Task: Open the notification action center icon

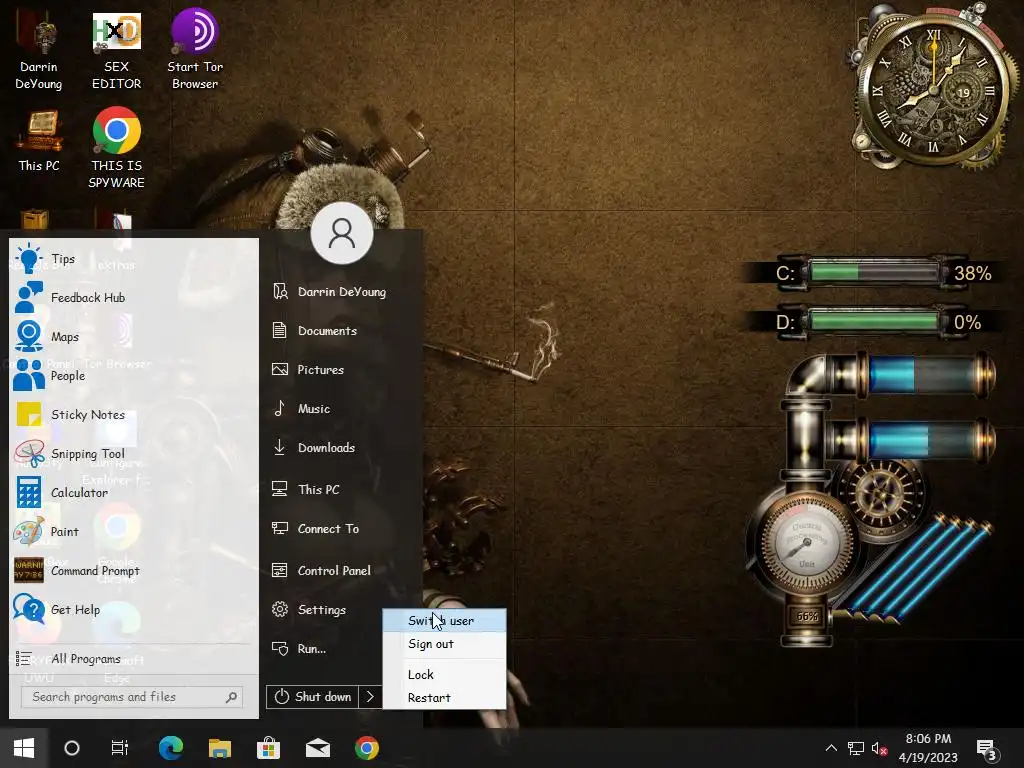Action: (986, 750)
